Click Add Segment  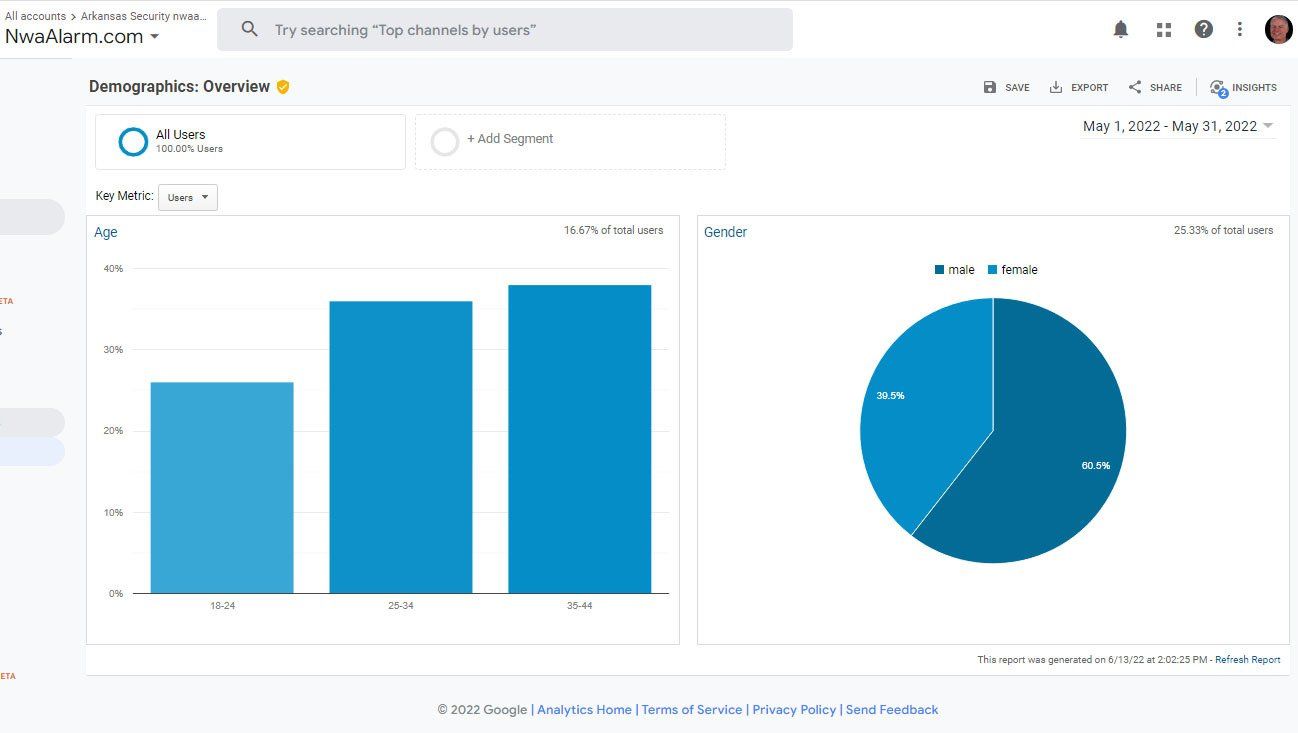point(509,139)
